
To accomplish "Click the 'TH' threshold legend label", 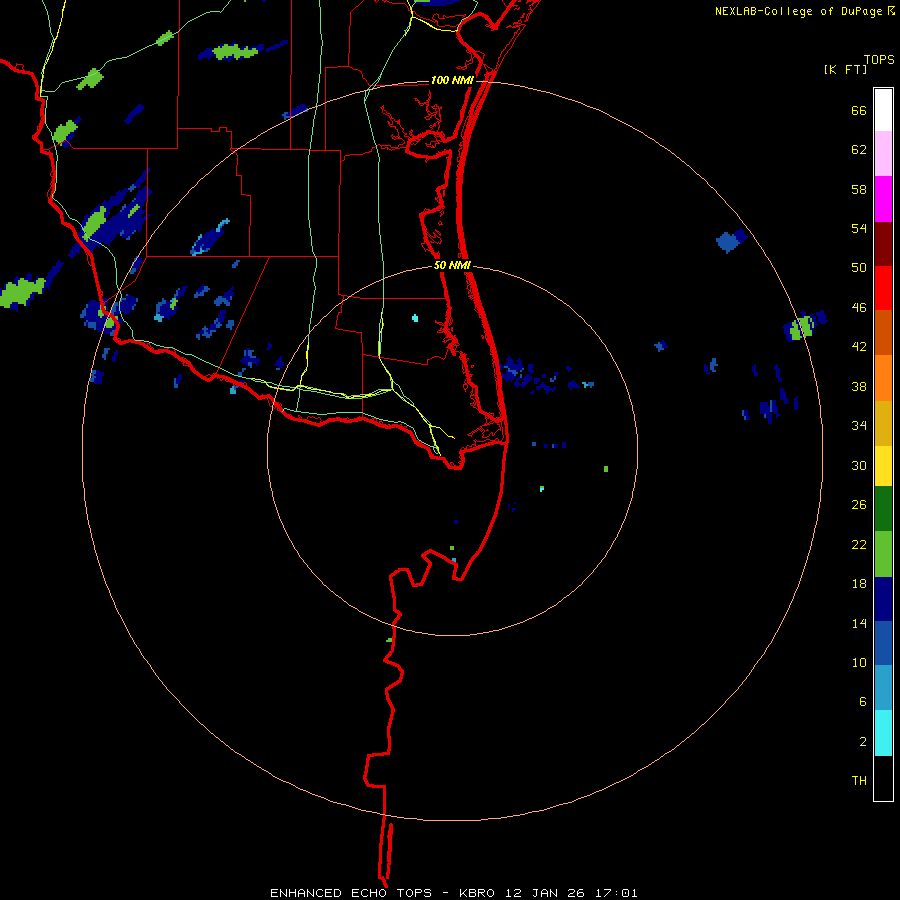I will tap(859, 780).
